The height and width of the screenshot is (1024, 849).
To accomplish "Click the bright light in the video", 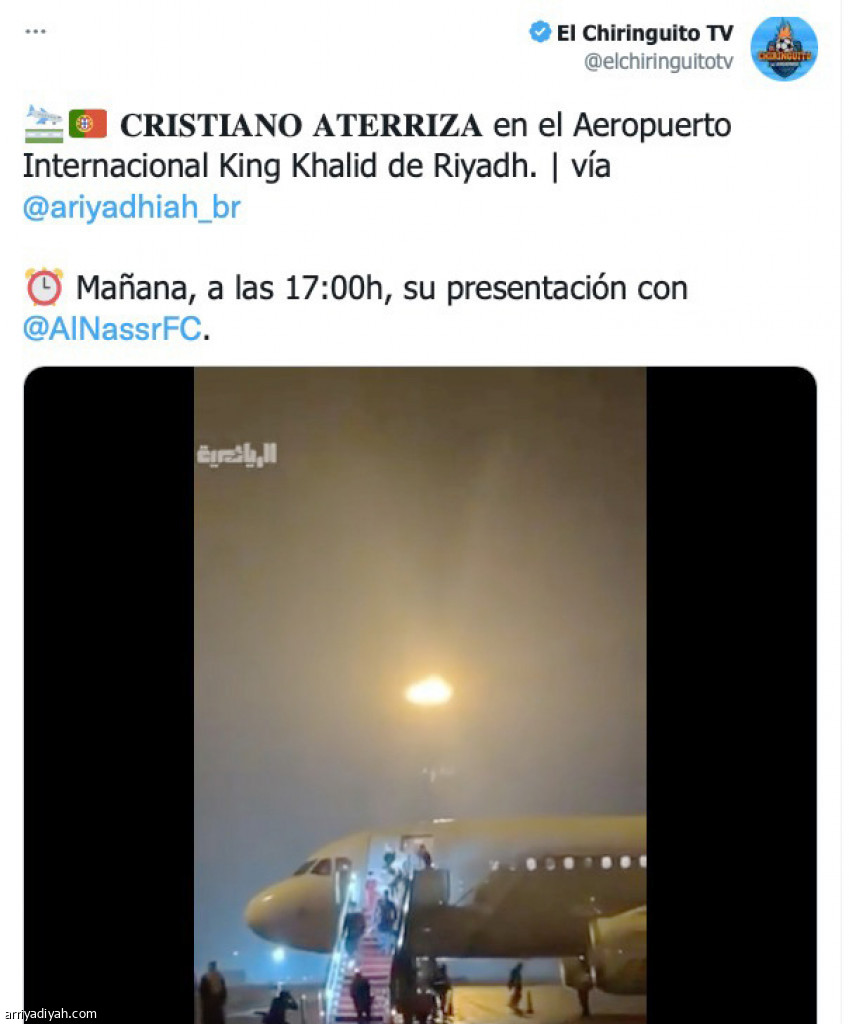I will click(x=428, y=691).
